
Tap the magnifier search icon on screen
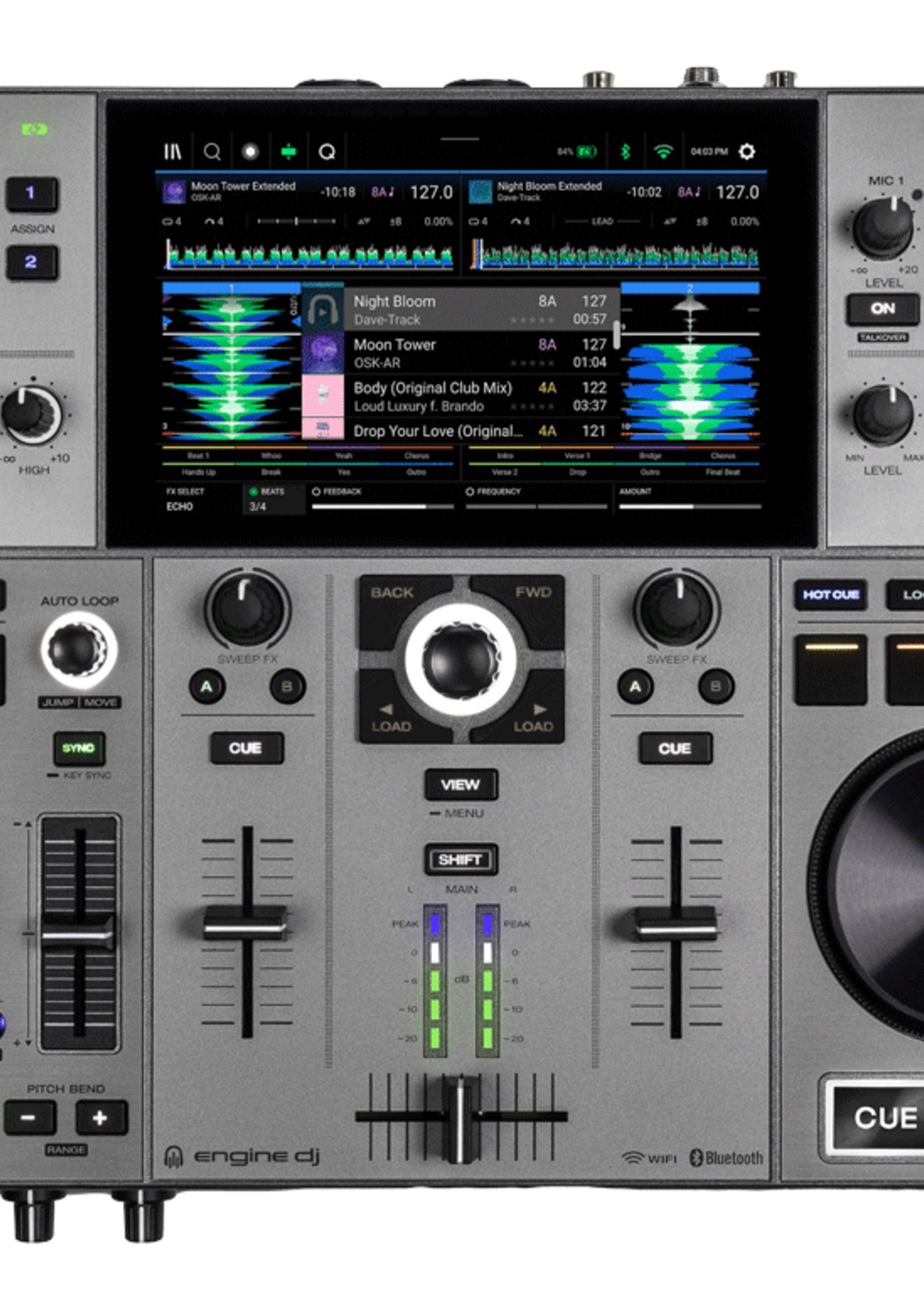coord(212,152)
